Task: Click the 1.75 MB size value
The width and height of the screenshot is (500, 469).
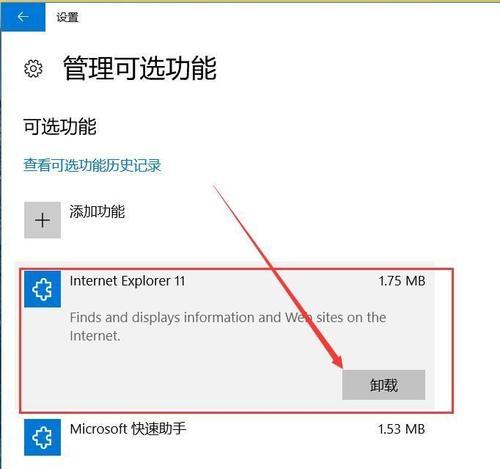Action: pos(402,281)
